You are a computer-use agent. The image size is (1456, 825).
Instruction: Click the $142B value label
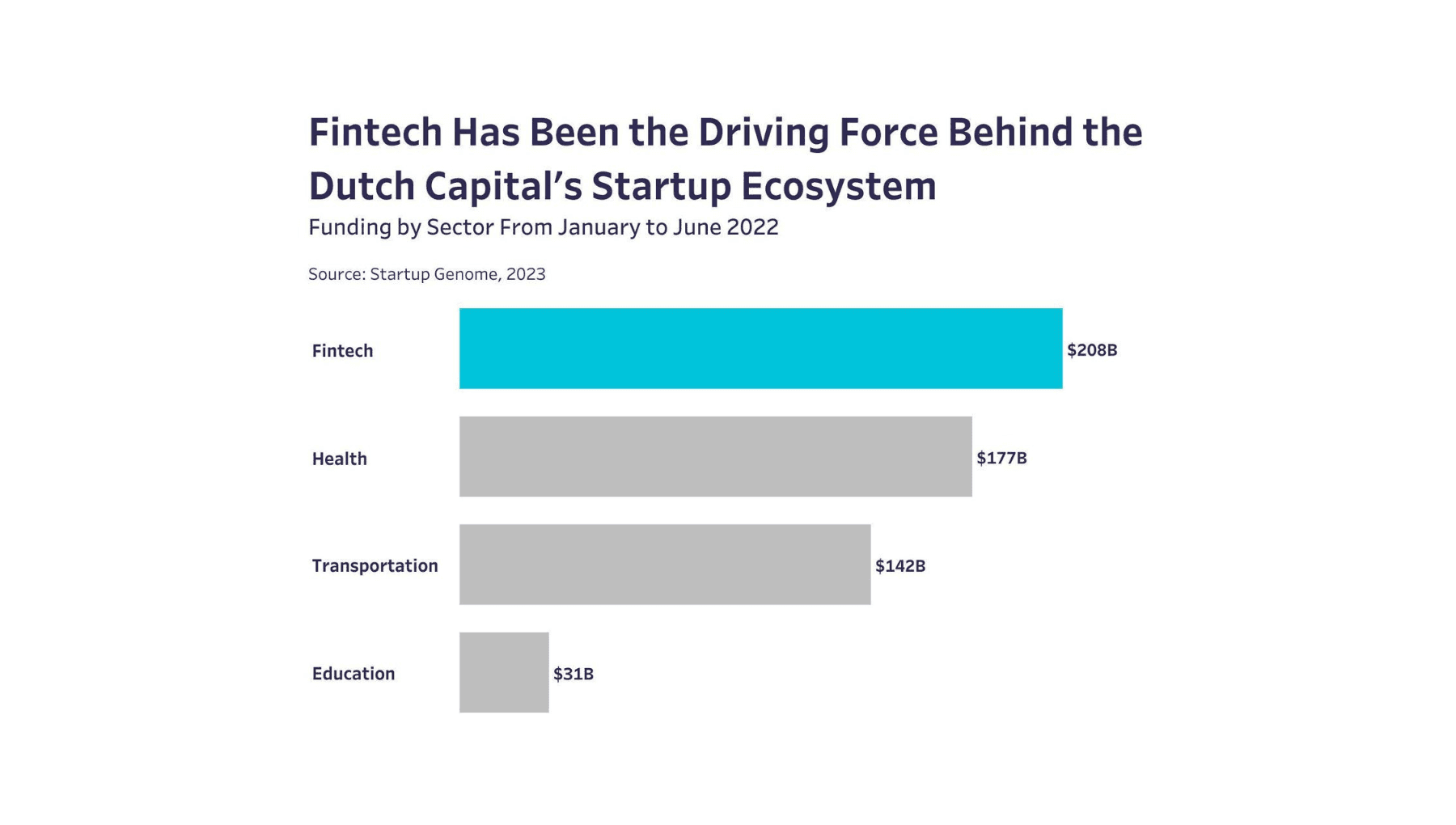tap(900, 566)
